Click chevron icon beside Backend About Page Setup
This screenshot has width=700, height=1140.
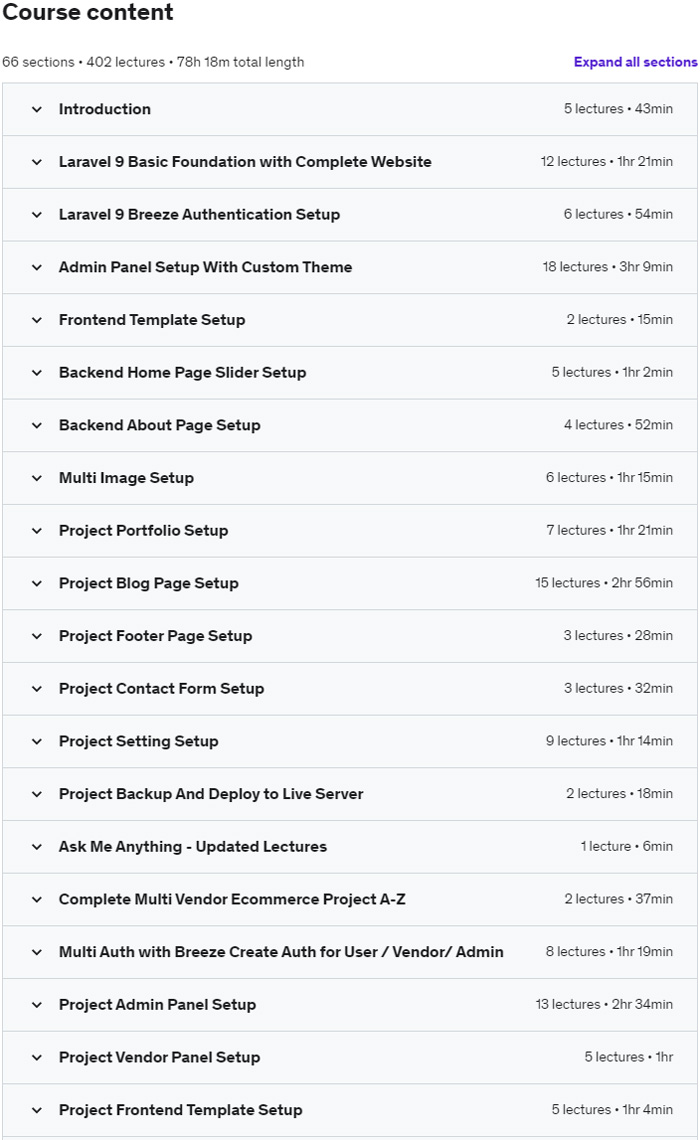click(37, 425)
